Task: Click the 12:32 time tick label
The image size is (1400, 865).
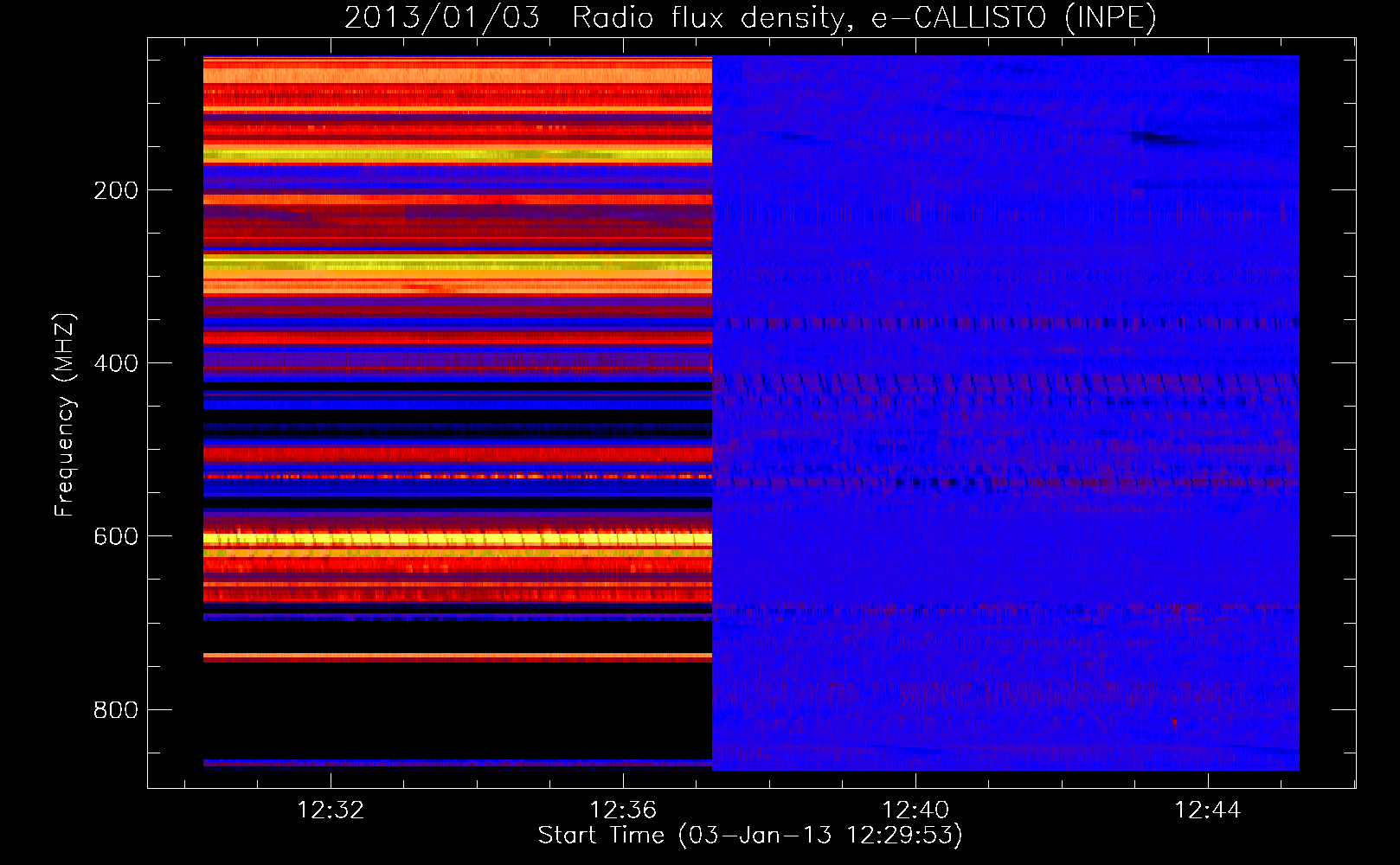Action: pyautogui.click(x=331, y=811)
